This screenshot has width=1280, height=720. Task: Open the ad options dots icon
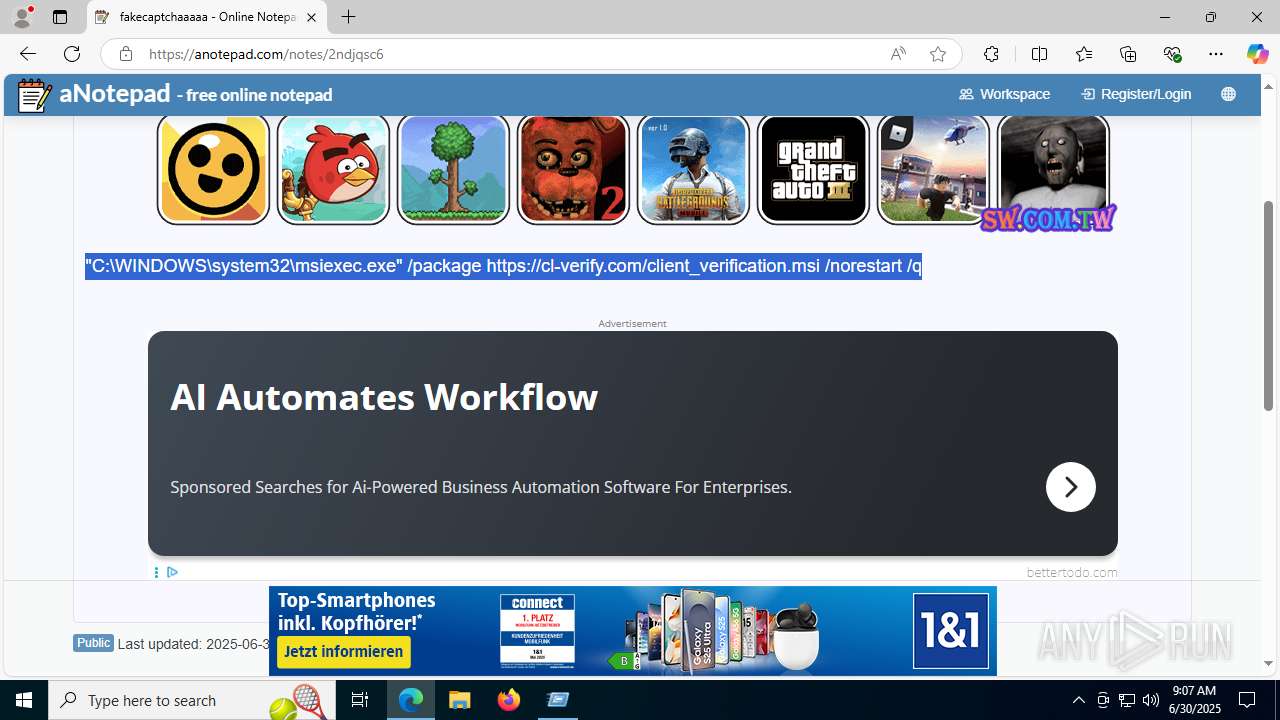point(156,572)
